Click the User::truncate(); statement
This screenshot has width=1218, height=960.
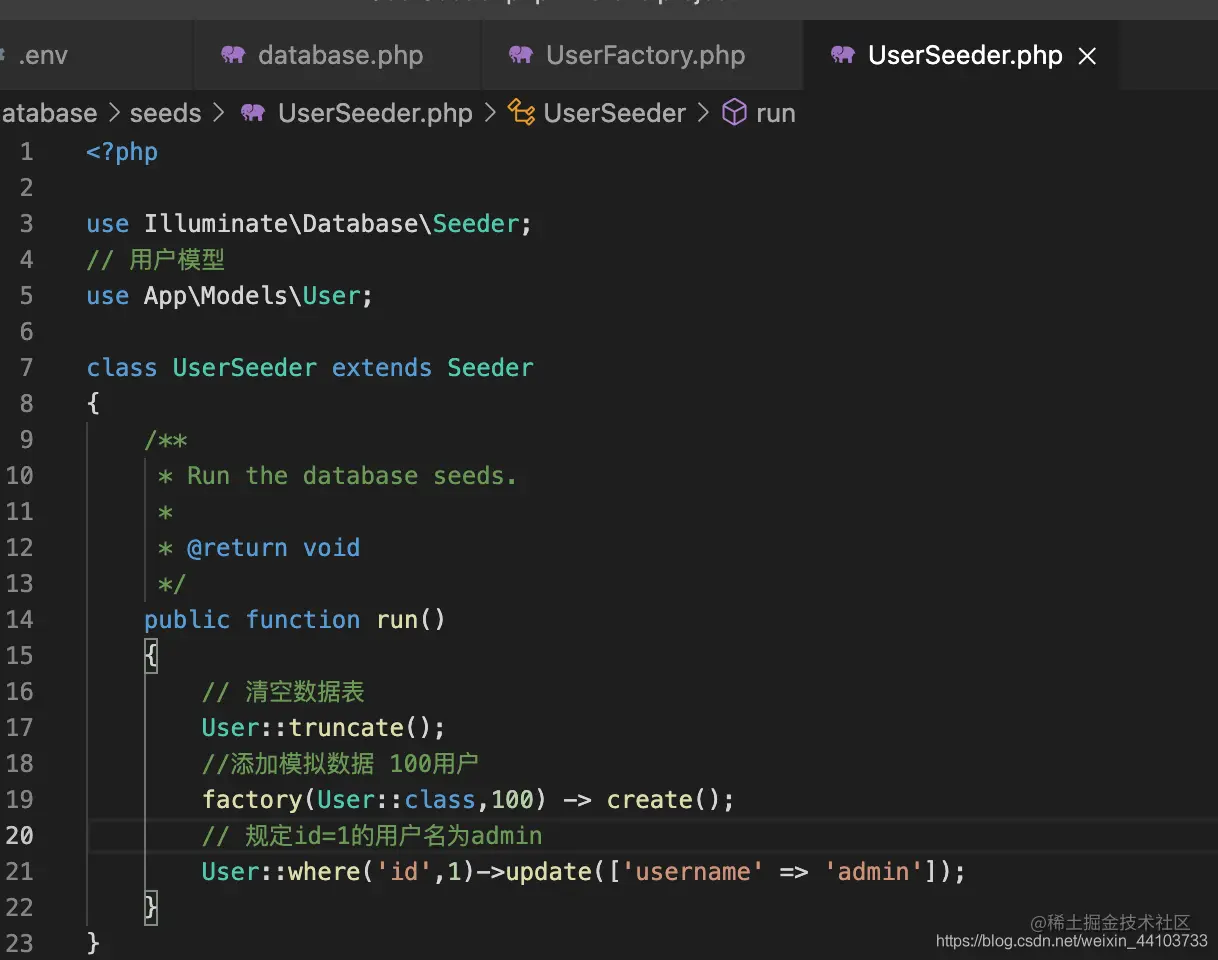click(x=323, y=728)
